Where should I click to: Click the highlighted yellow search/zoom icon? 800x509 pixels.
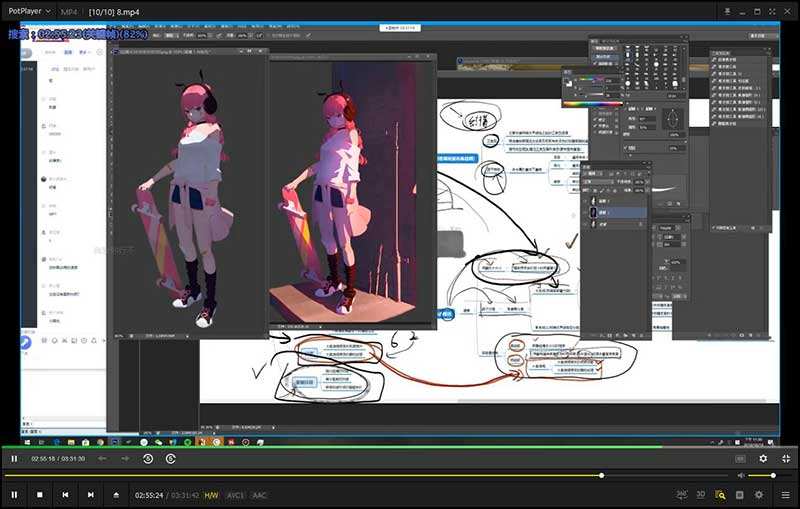(720, 495)
